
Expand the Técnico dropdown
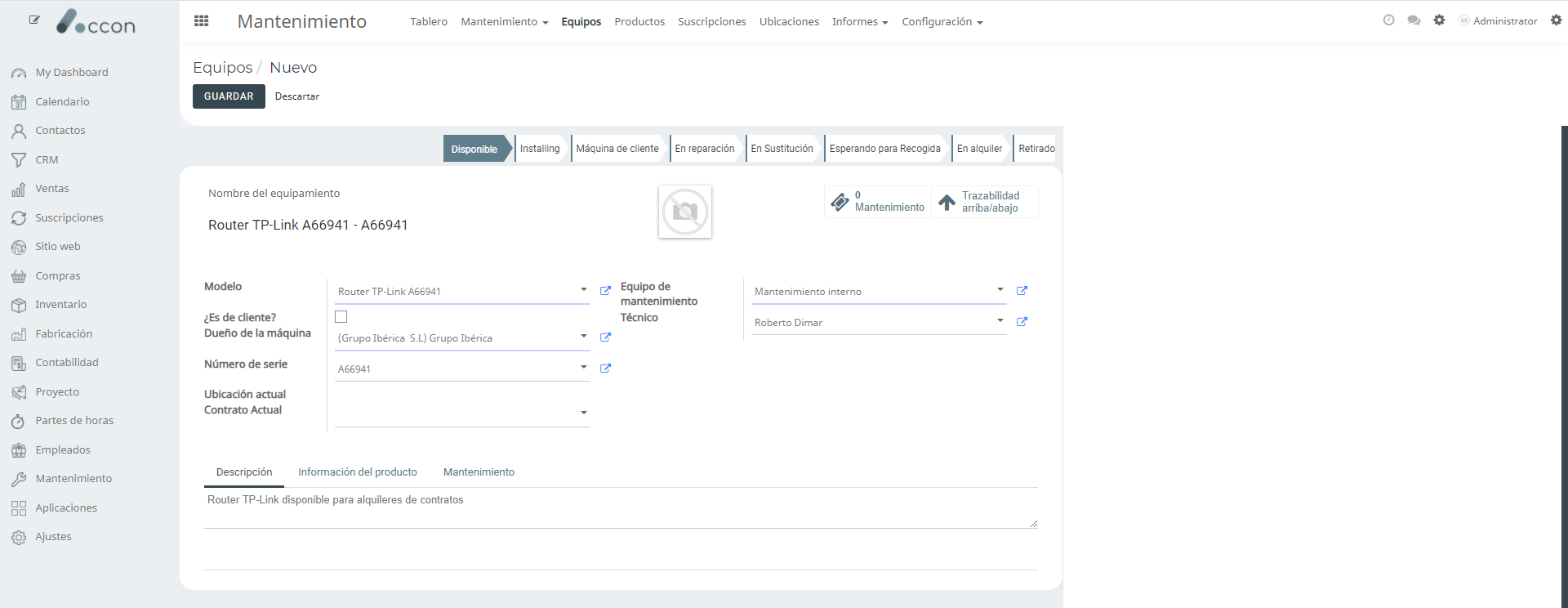[x=1000, y=321]
